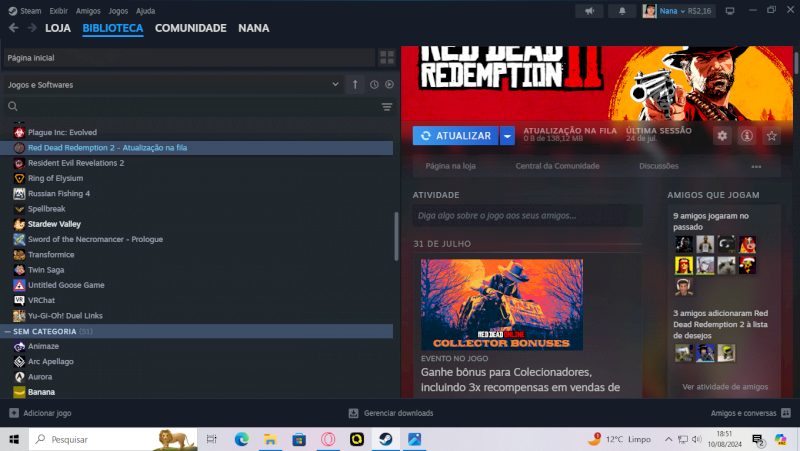Open the Steam notifications bell

[x=621, y=10]
